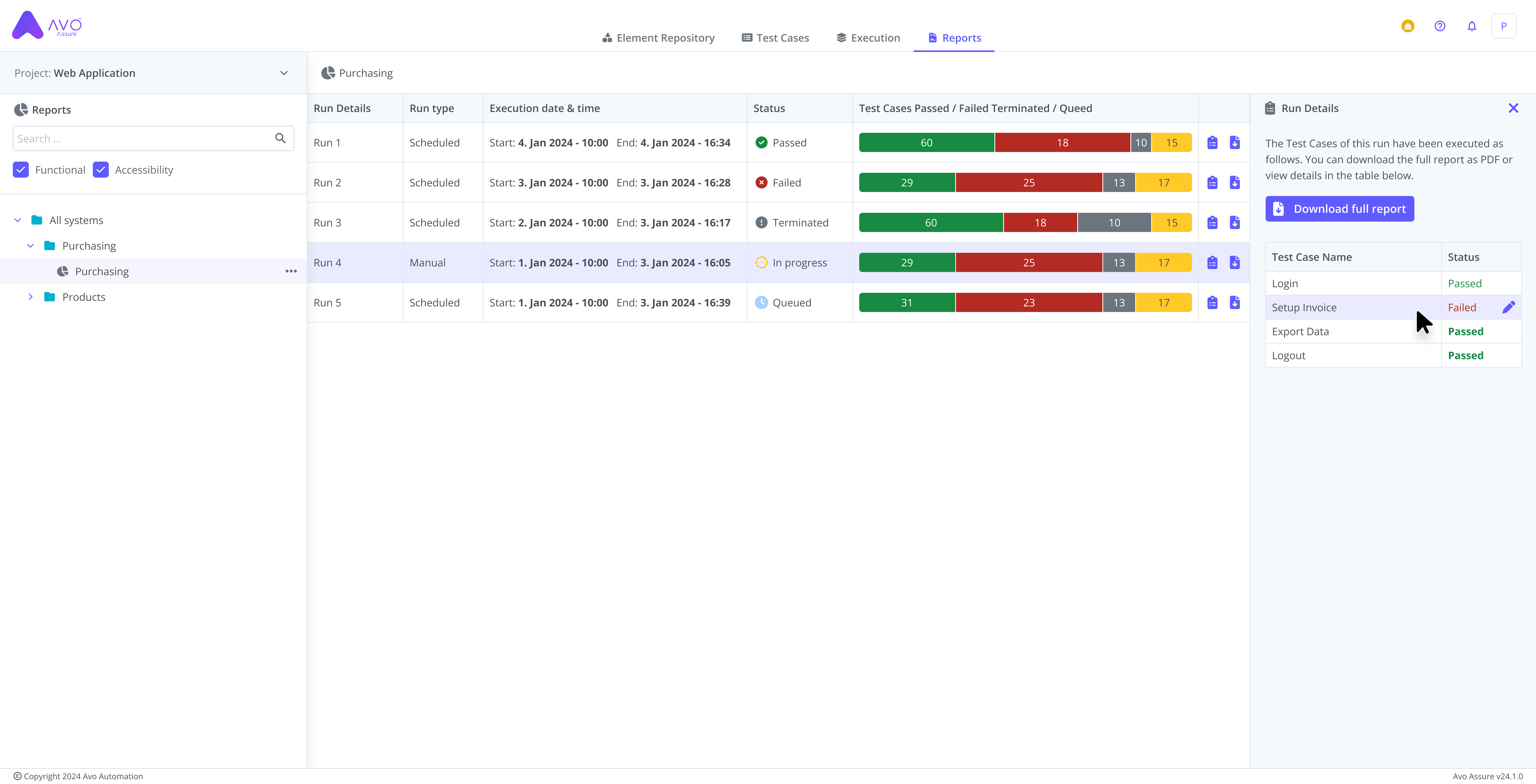Uncheck the Functional checkbox
Viewport: 1536px width, 784px height.
21,170
